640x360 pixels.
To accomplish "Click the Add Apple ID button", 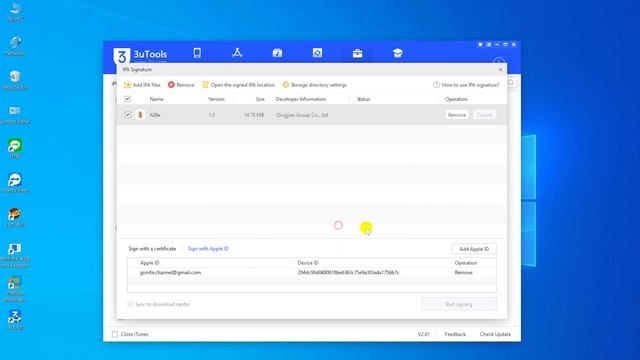I will (x=474, y=249).
